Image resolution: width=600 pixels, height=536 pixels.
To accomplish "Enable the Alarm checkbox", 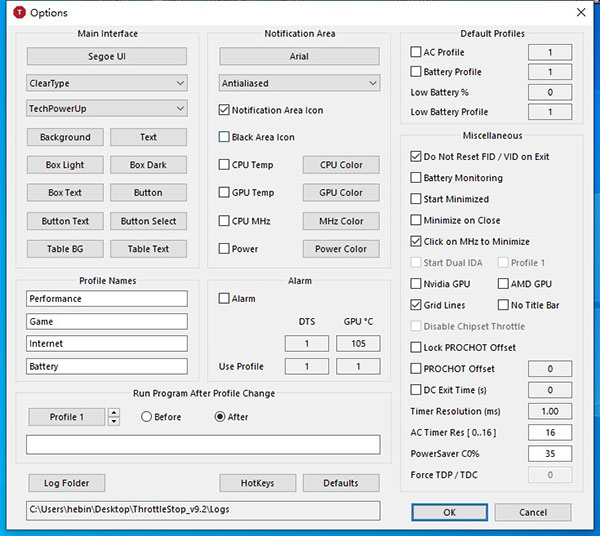I will 224,299.
